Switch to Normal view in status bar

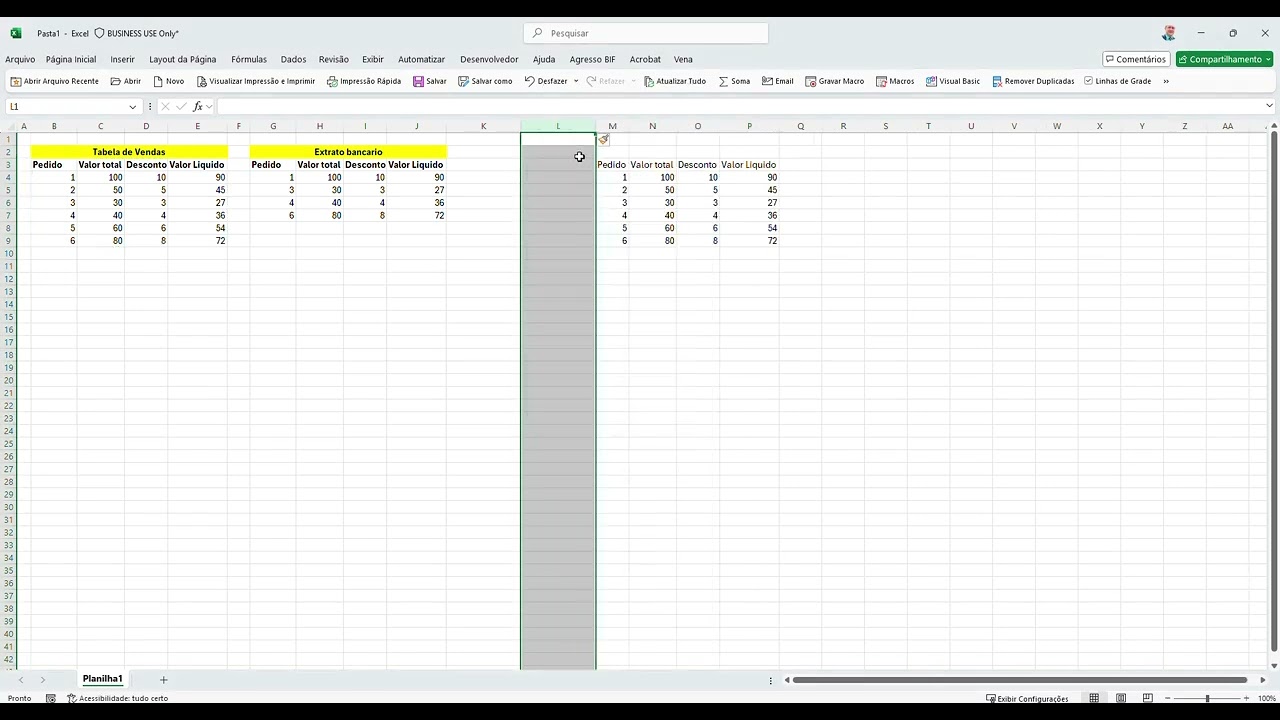[1094, 698]
